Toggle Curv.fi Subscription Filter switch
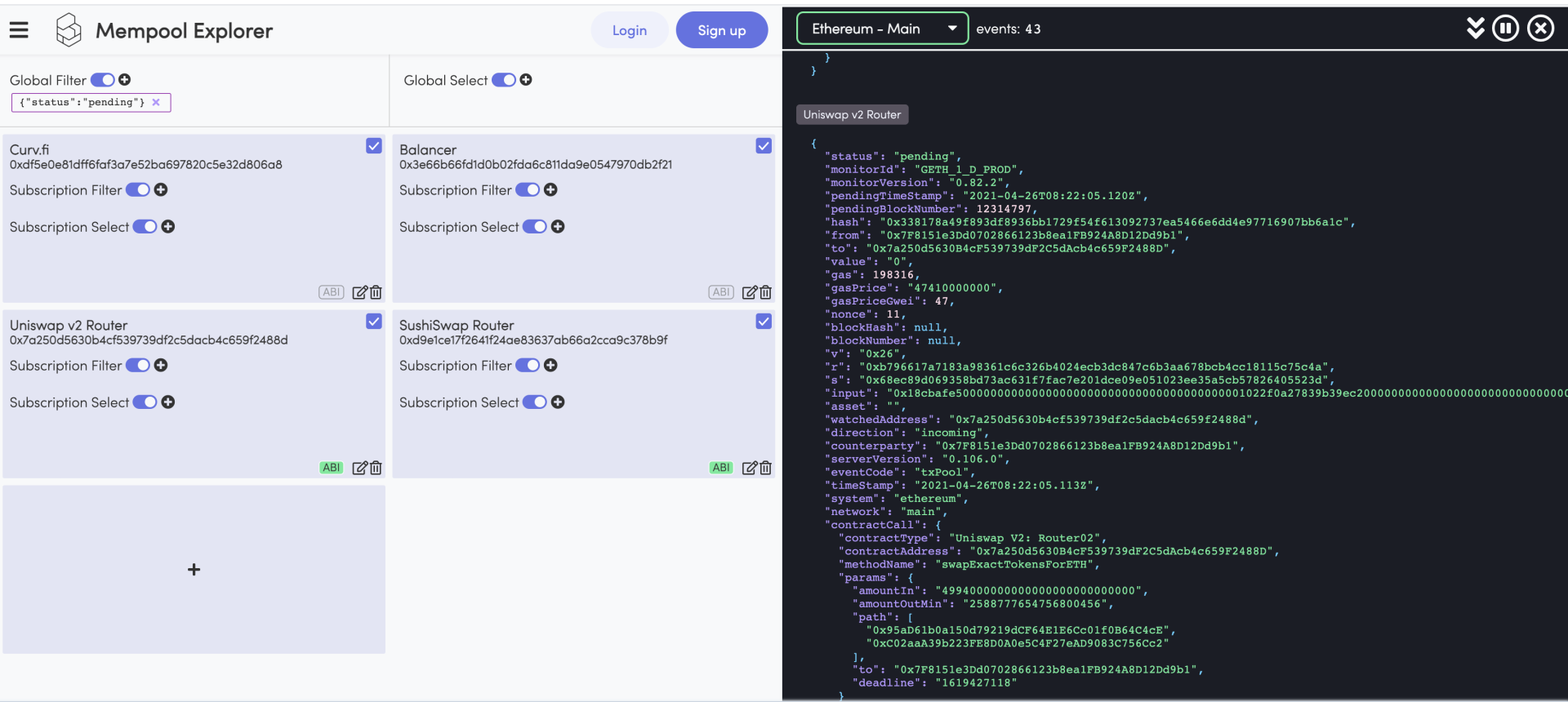The image size is (1568, 702). pyautogui.click(x=138, y=190)
